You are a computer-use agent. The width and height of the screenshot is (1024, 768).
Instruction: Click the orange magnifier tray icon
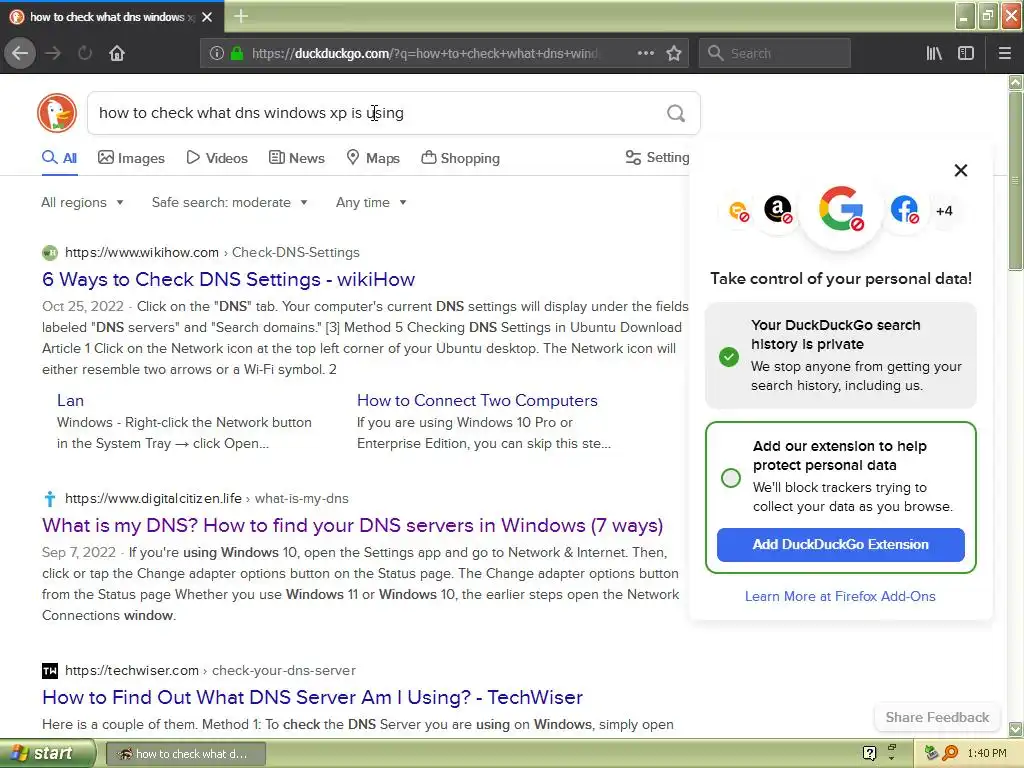pyautogui.click(x=950, y=753)
